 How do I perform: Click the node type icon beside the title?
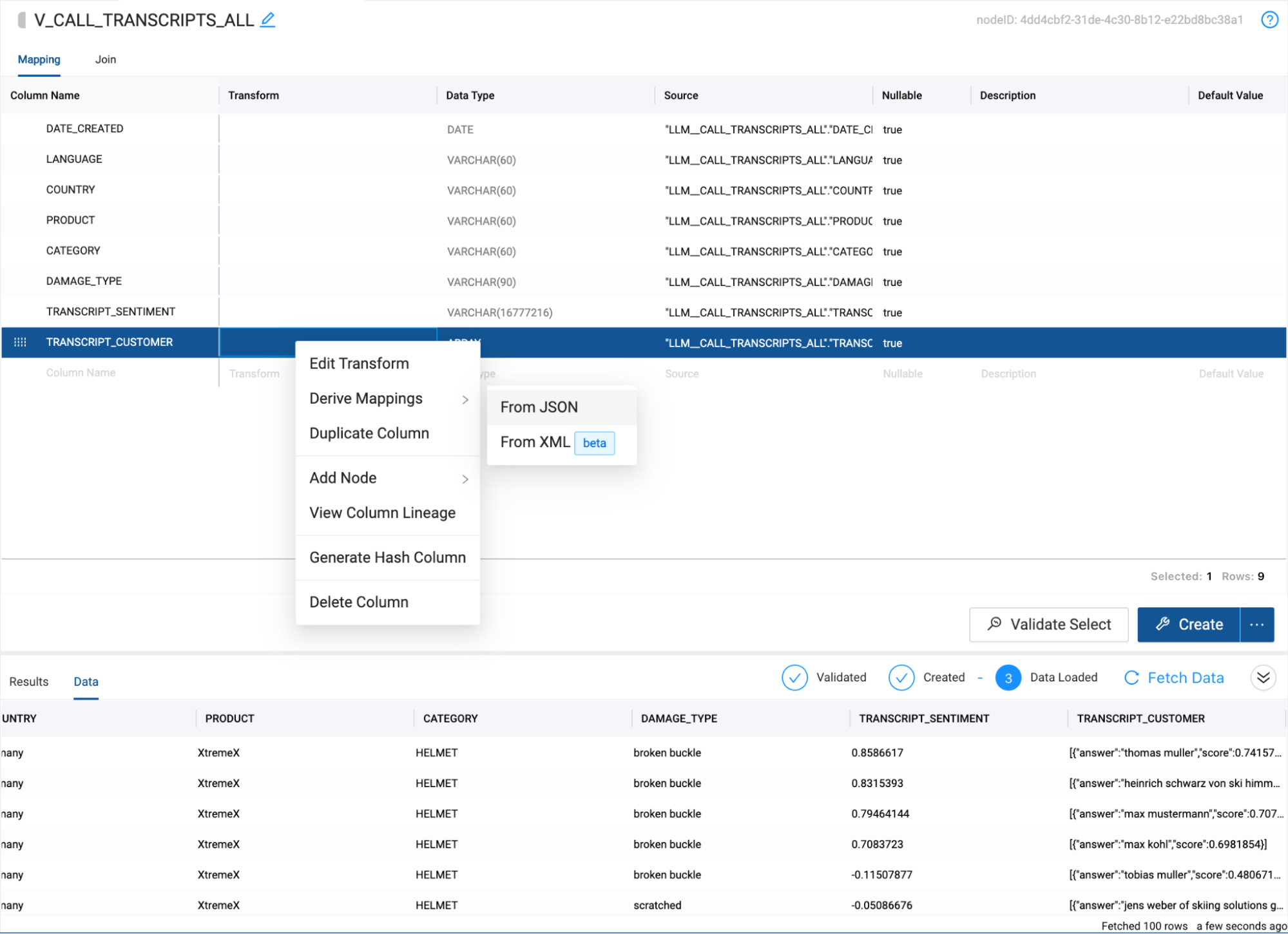(22, 20)
